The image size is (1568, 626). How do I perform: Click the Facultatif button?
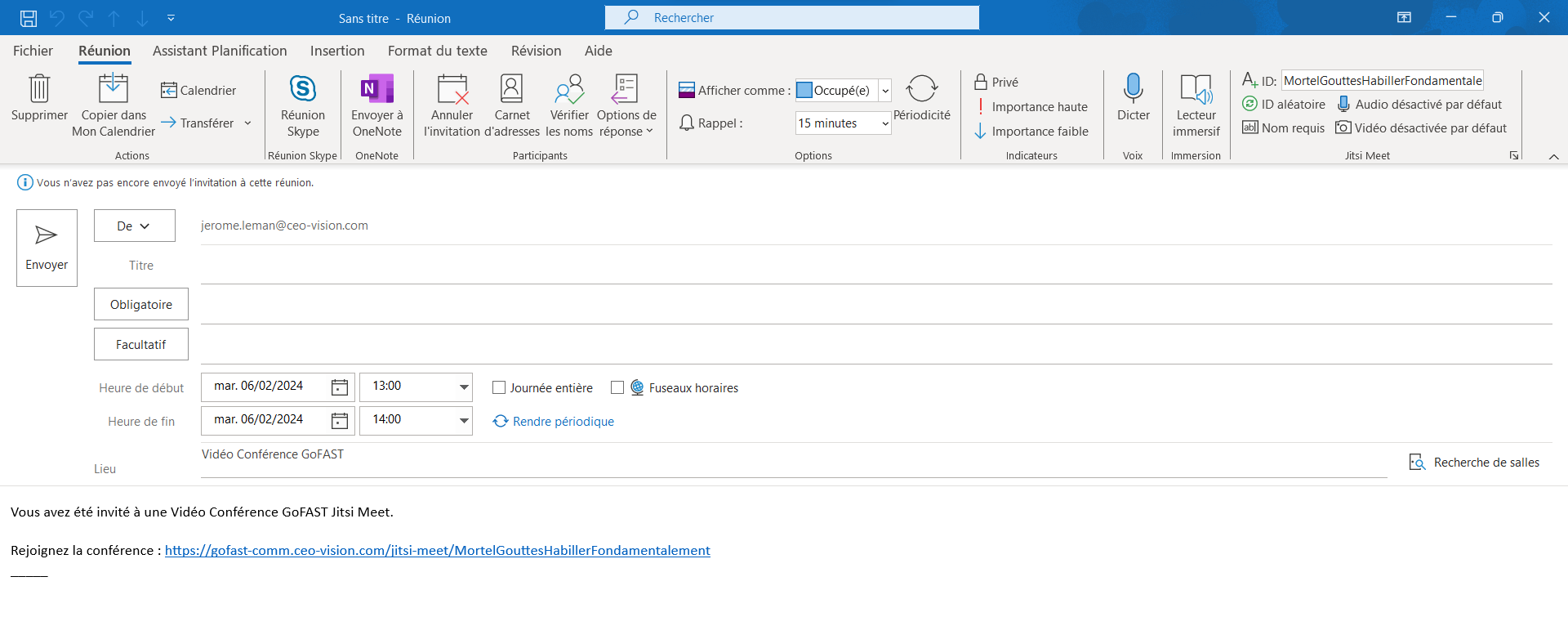tap(141, 344)
